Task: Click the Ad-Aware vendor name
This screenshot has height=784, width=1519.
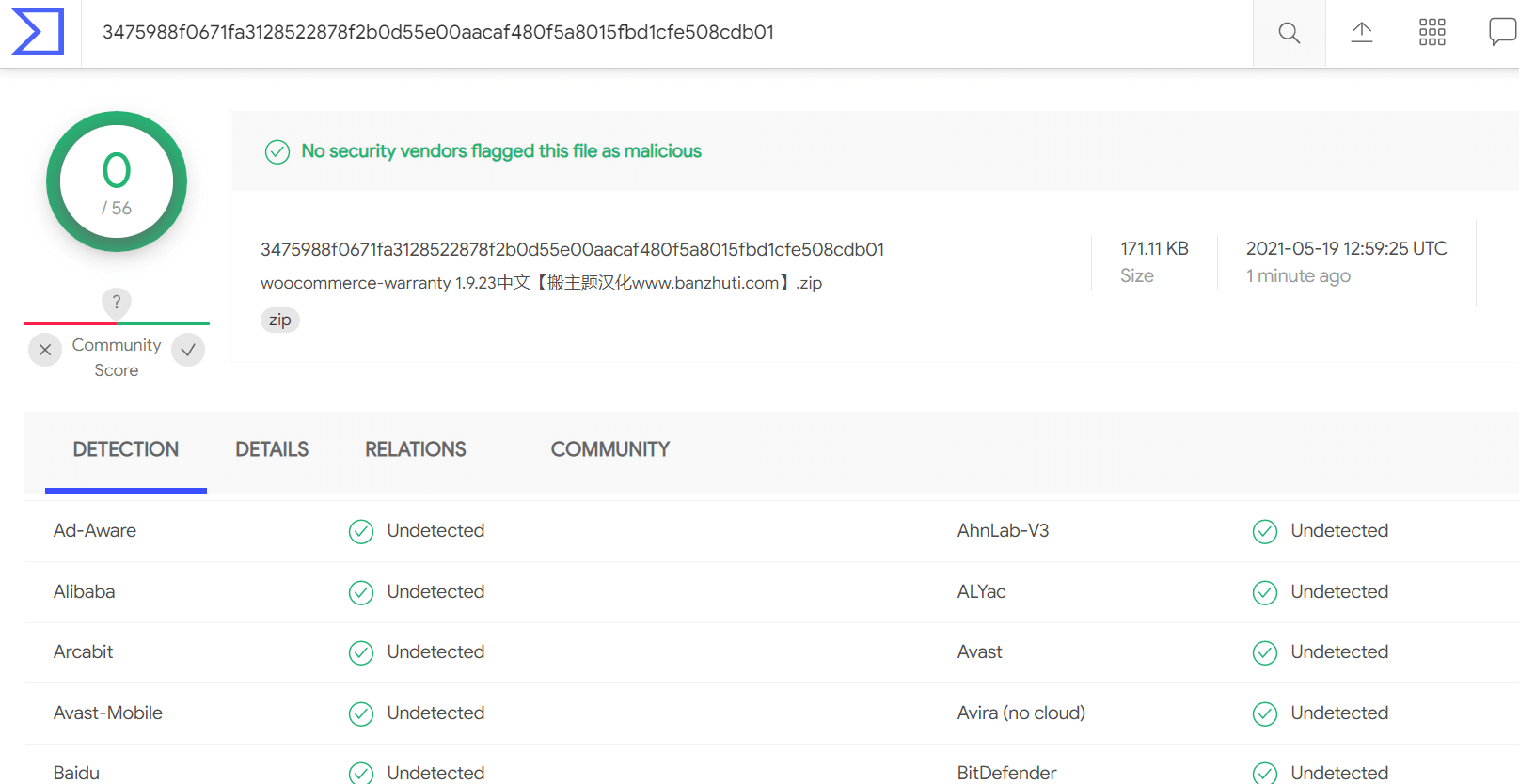Action: (95, 530)
